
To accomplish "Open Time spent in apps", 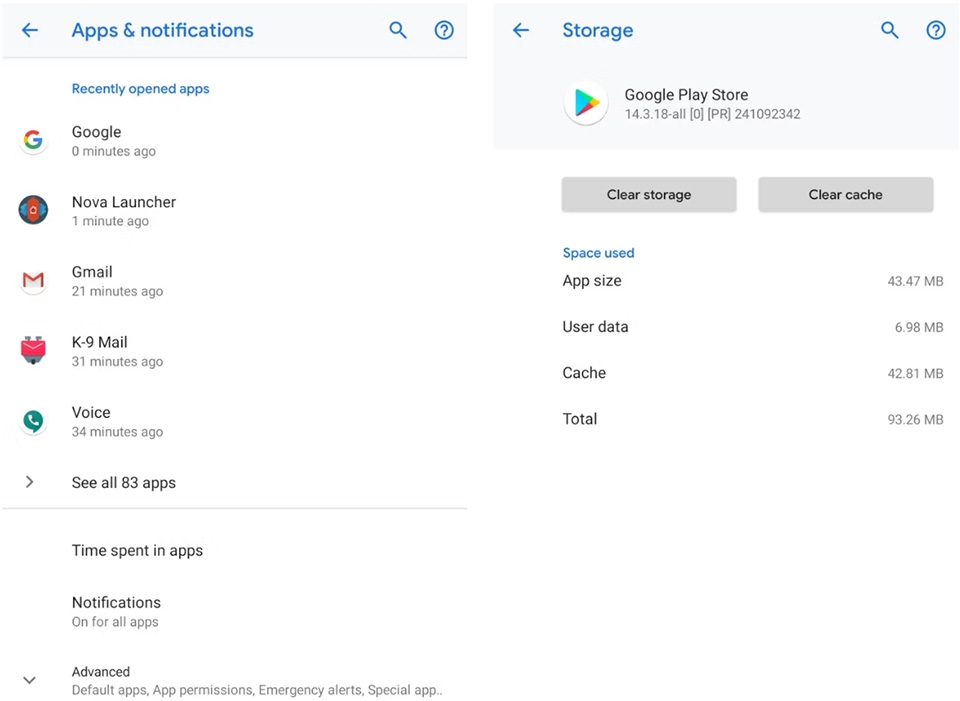I will tap(235, 550).
